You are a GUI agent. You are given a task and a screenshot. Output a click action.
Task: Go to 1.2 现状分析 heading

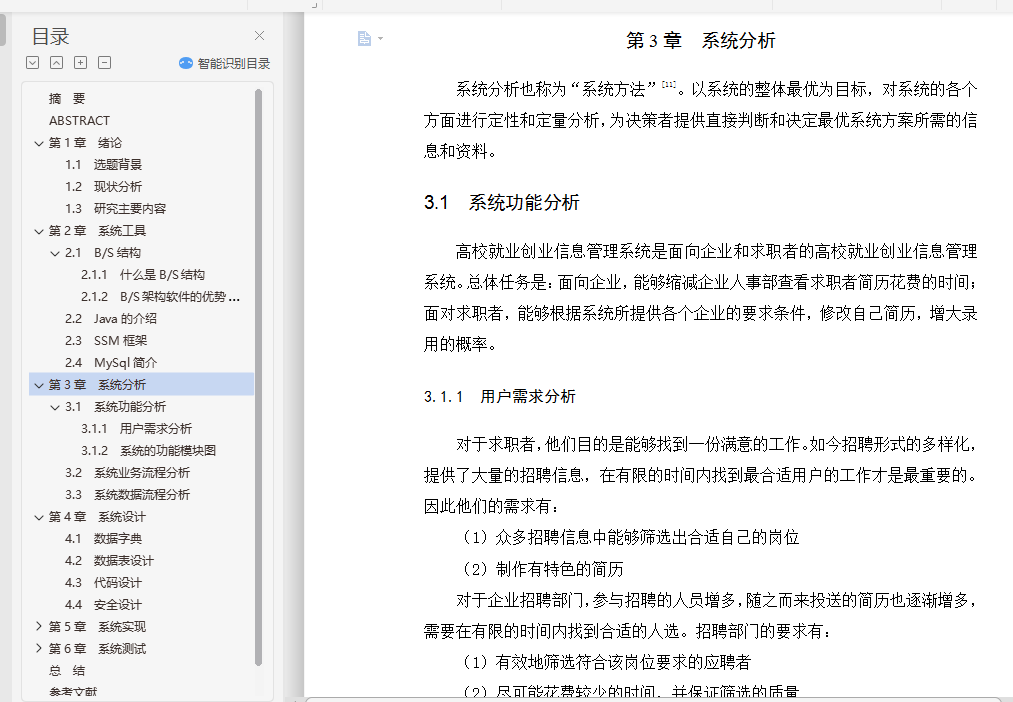[103, 187]
